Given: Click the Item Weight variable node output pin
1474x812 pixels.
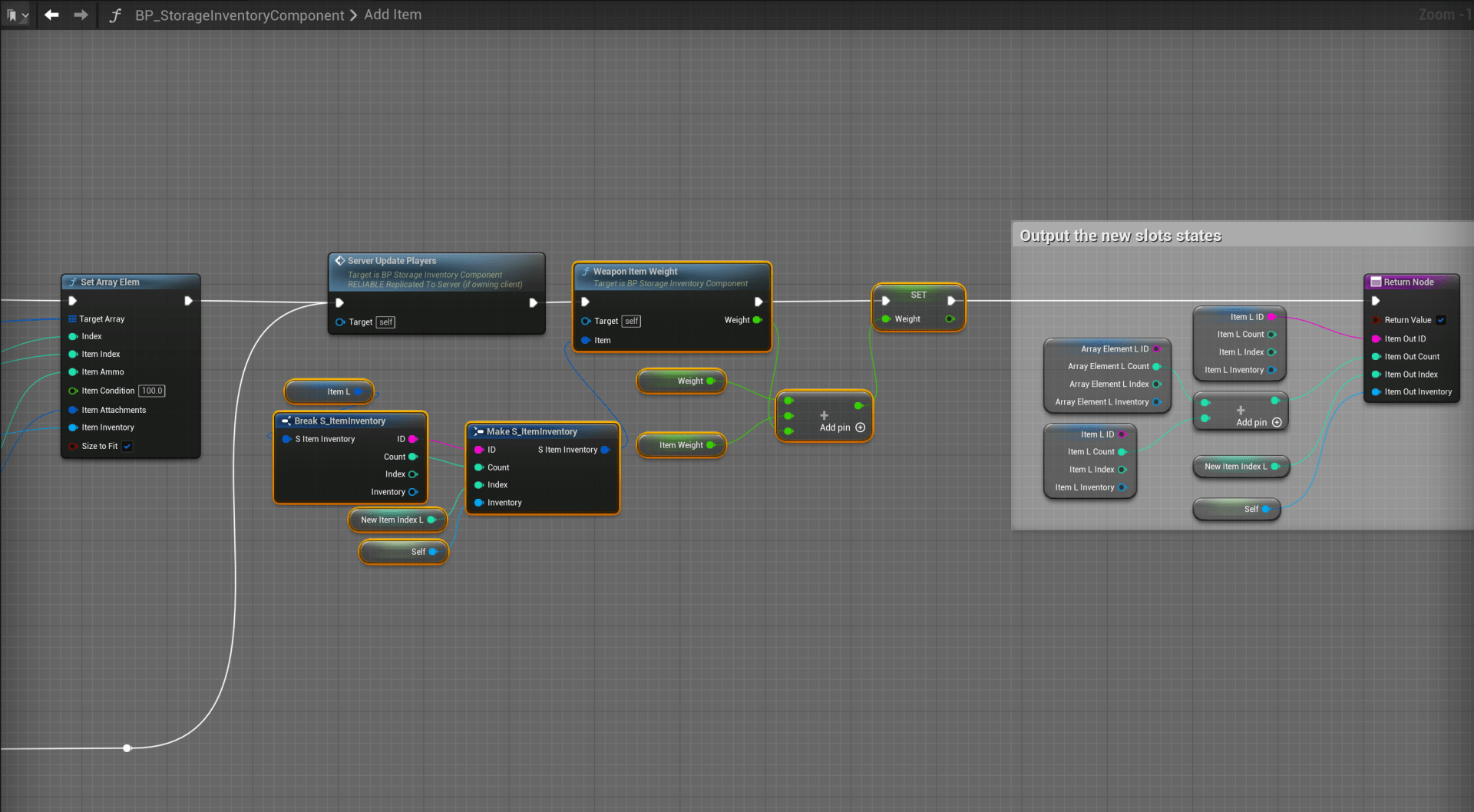Looking at the screenshot, I should [711, 445].
